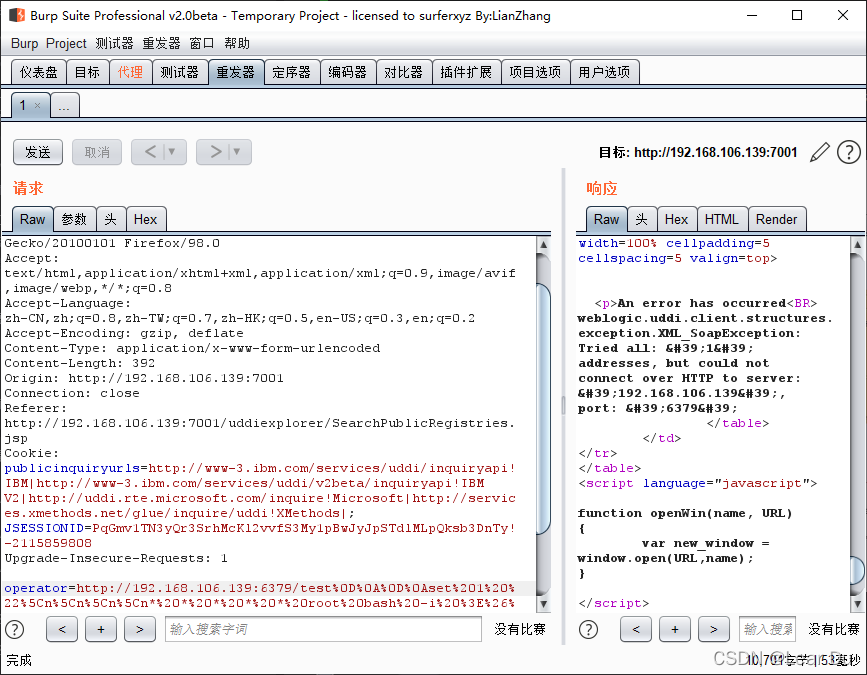Maximize the Burp Suite window
Image resolution: width=867 pixels, height=675 pixels.
click(x=797, y=15)
